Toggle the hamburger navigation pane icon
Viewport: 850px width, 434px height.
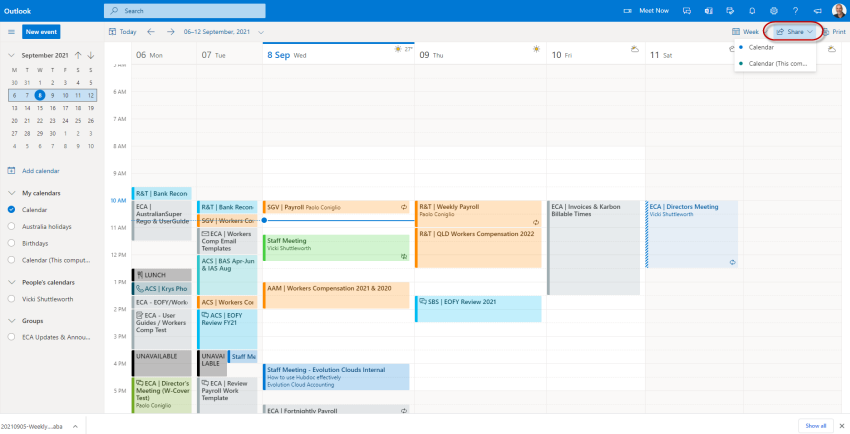[11, 32]
